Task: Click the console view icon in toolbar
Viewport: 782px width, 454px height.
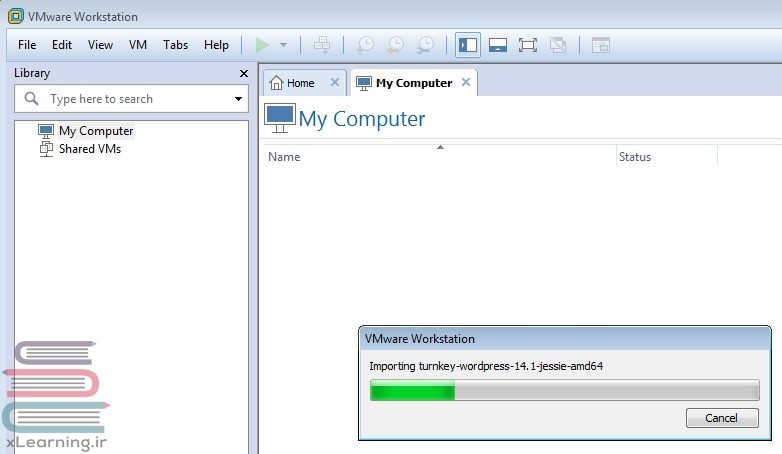Action: tap(600, 45)
